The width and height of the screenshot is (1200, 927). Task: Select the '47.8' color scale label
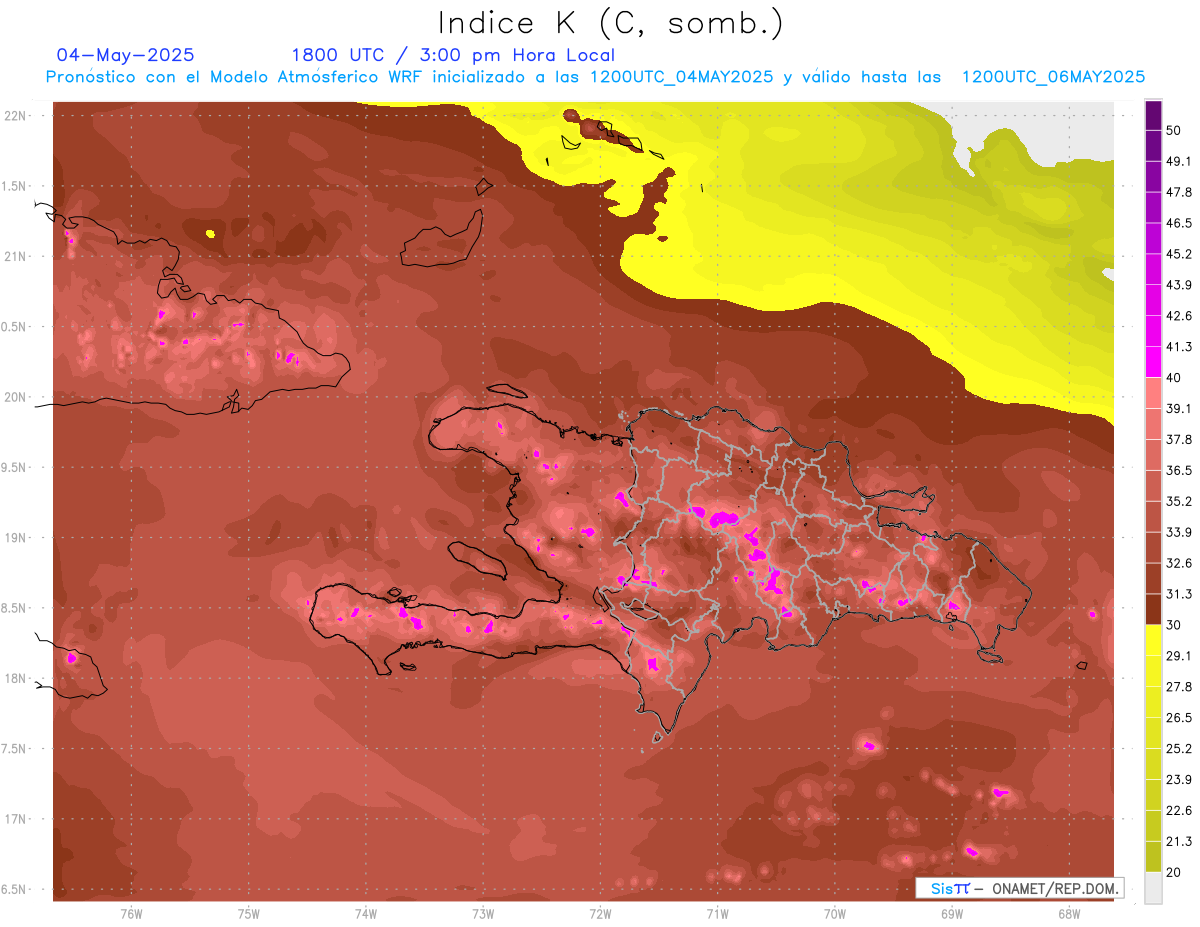[x=1179, y=192]
